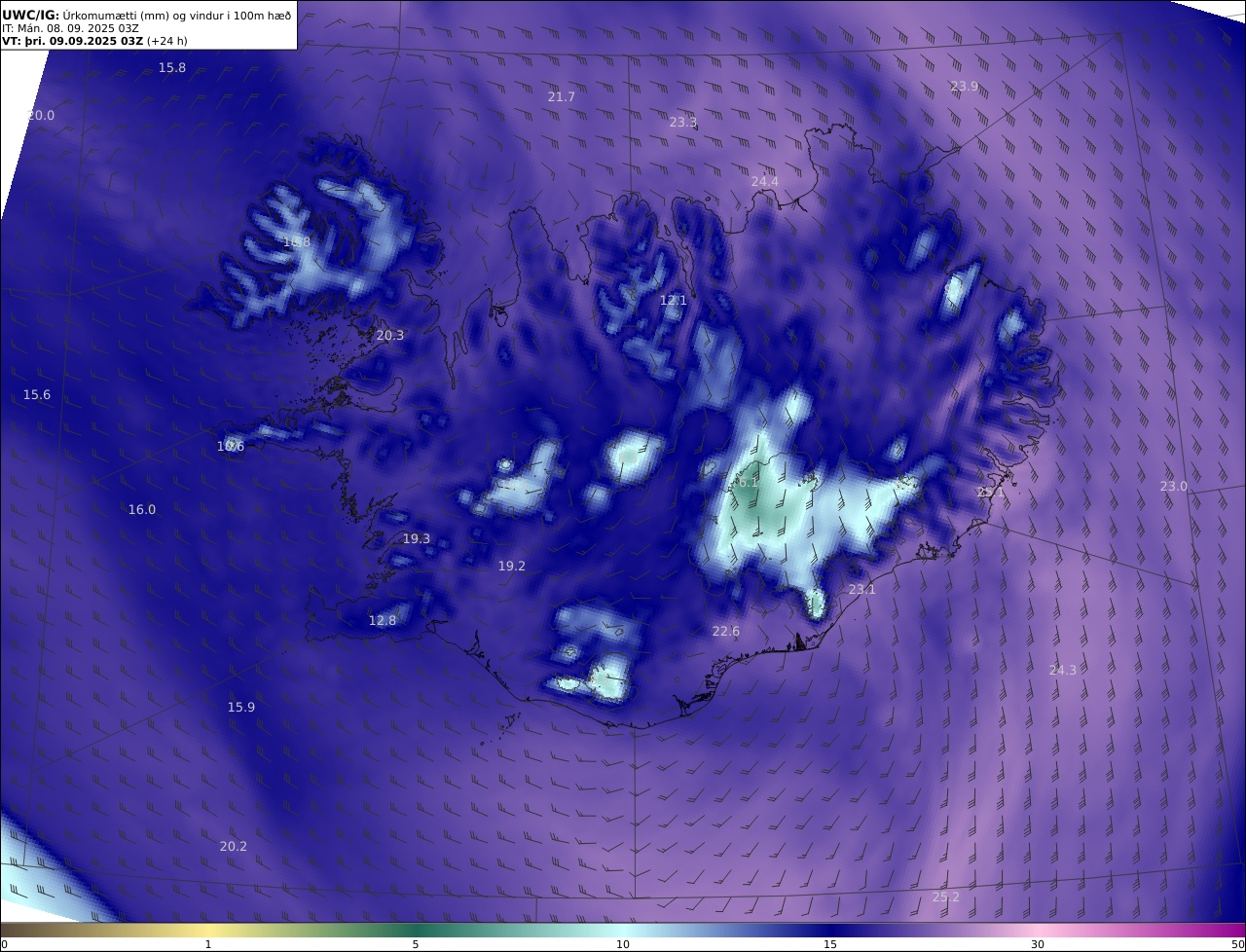Click the map value 15.8
Screen dimensions: 1246x952
pos(172,68)
